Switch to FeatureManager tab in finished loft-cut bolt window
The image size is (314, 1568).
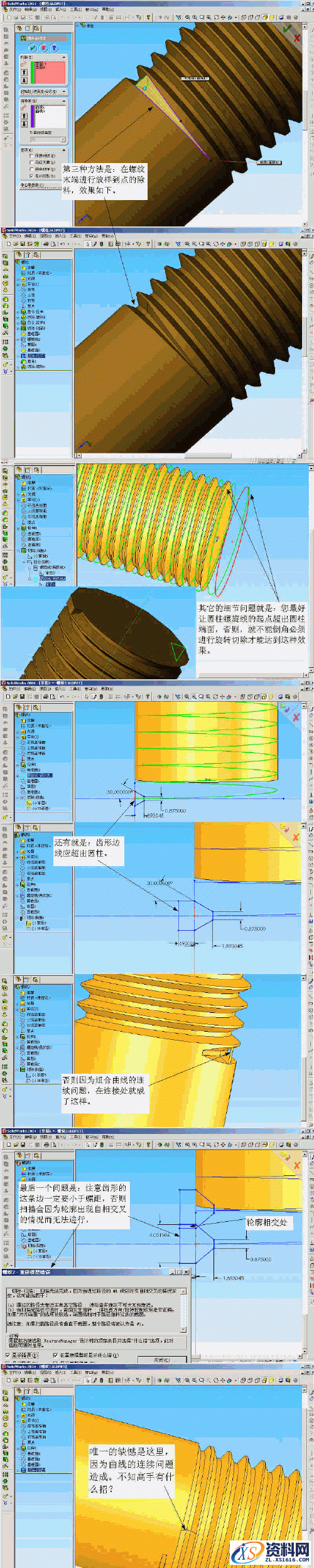19,255
